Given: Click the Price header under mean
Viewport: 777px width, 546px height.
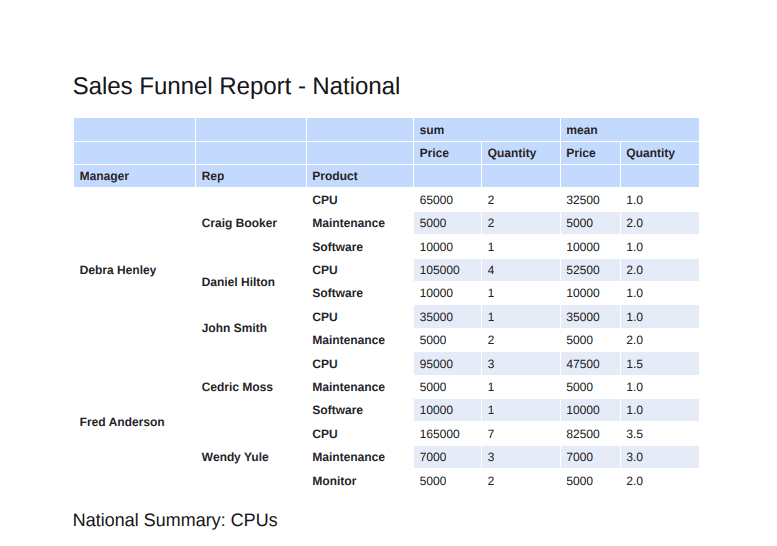Looking at the screenshot, I should (590, 153).
